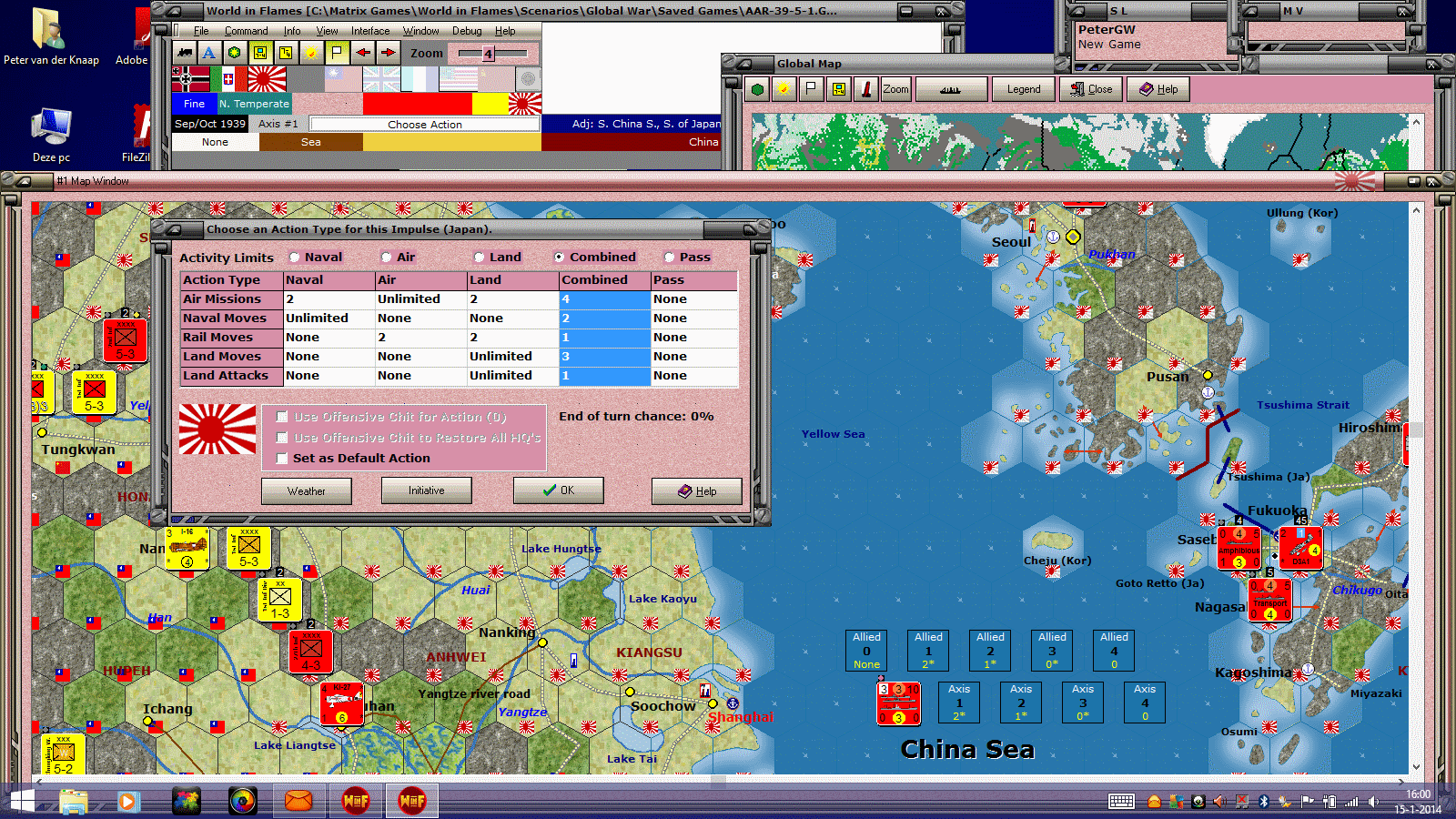Screen dimensions: 1456x819
Task: Click Global Map red pencil icon
Action: (x=866, y=89)
